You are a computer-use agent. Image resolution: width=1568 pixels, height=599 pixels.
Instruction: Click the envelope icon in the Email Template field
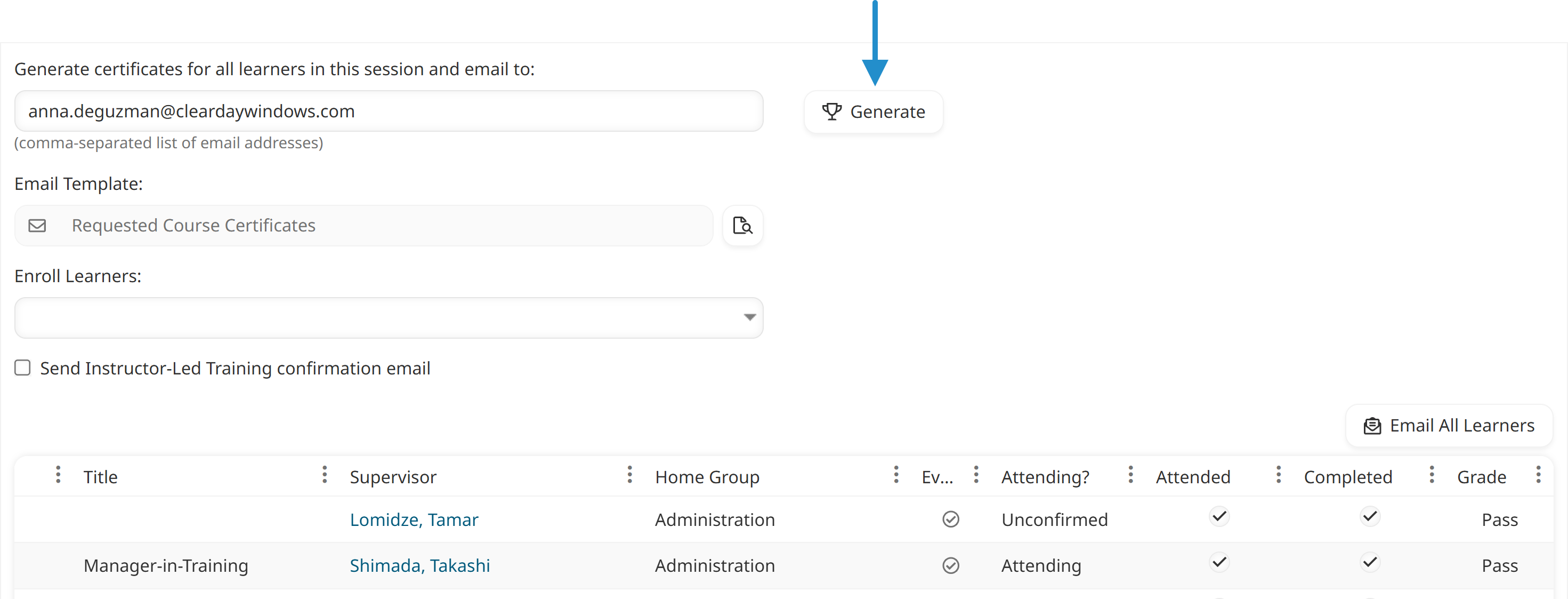tap(37, 226)
